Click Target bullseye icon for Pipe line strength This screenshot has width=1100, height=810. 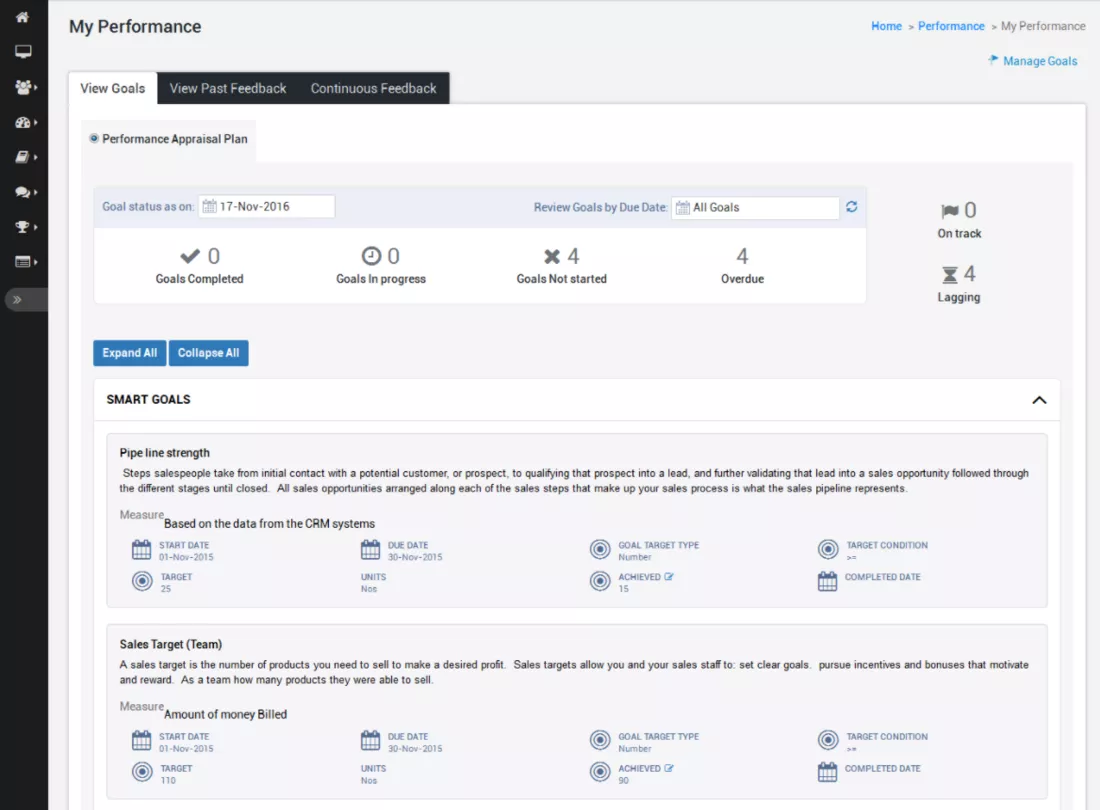click(142, 581)
